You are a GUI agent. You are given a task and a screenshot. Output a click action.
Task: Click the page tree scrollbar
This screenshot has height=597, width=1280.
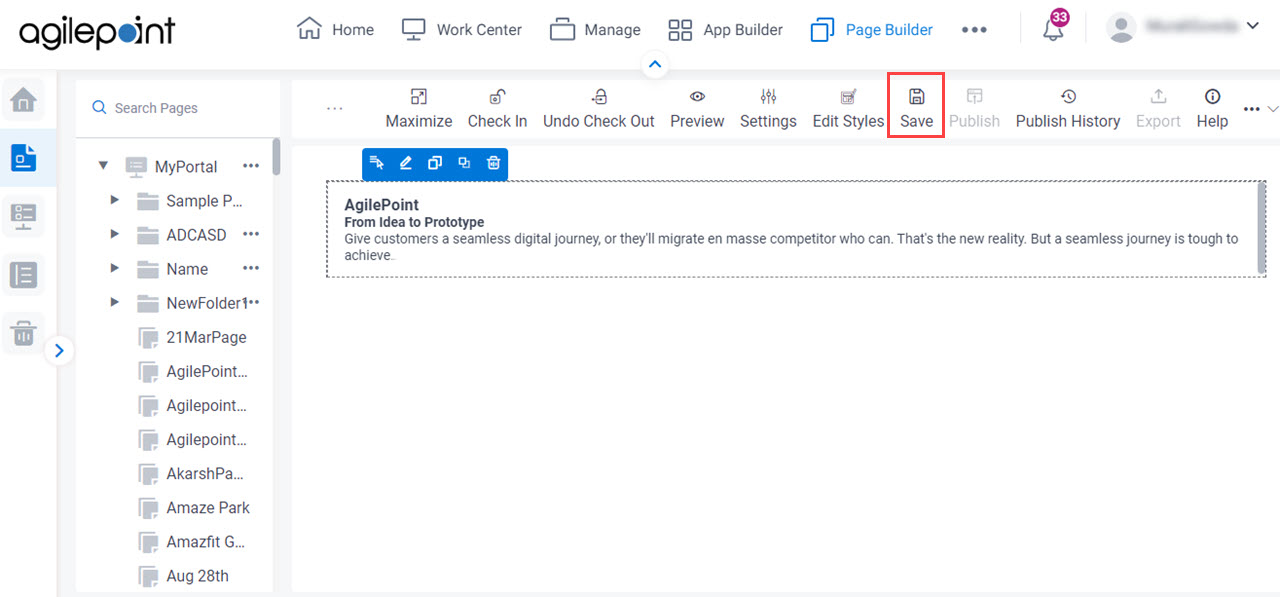pyautogui.click(x=276, y=156)
